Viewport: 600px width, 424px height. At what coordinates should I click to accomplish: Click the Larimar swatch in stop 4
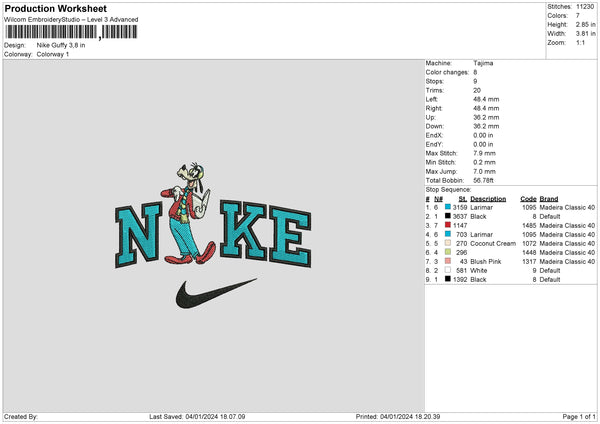pos(448,234)
